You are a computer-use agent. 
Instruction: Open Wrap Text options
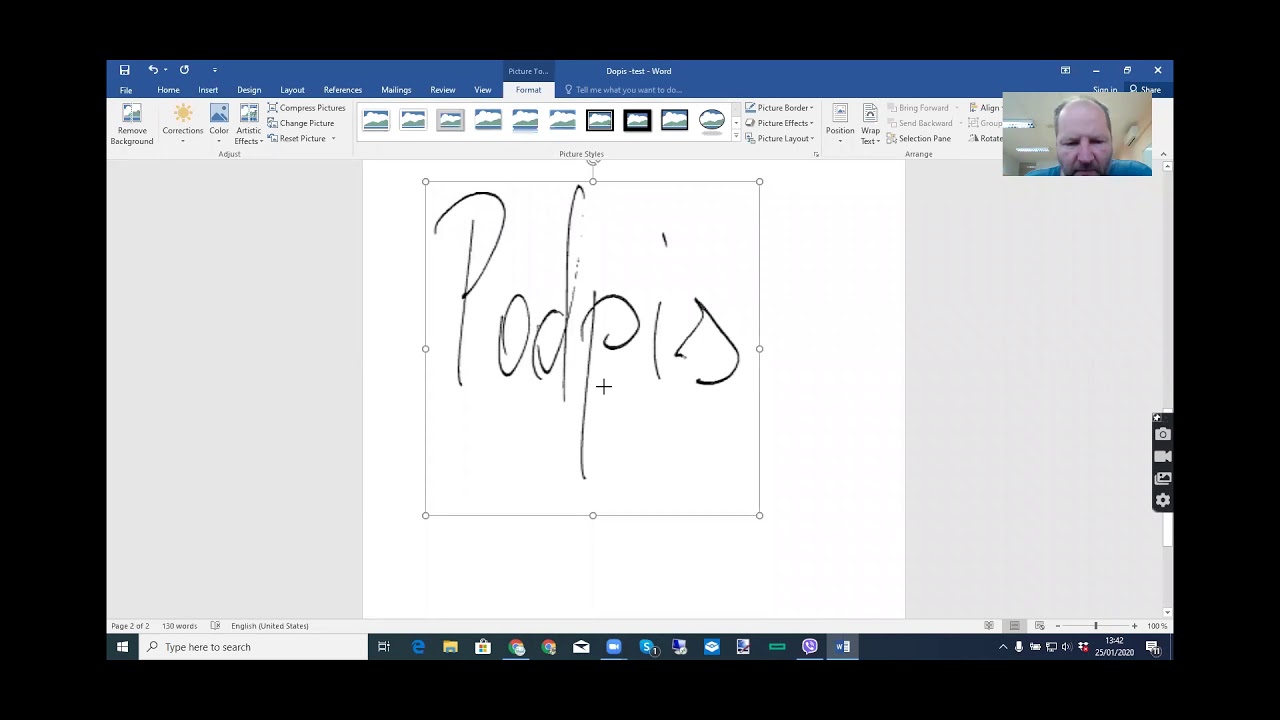[870, 125]
